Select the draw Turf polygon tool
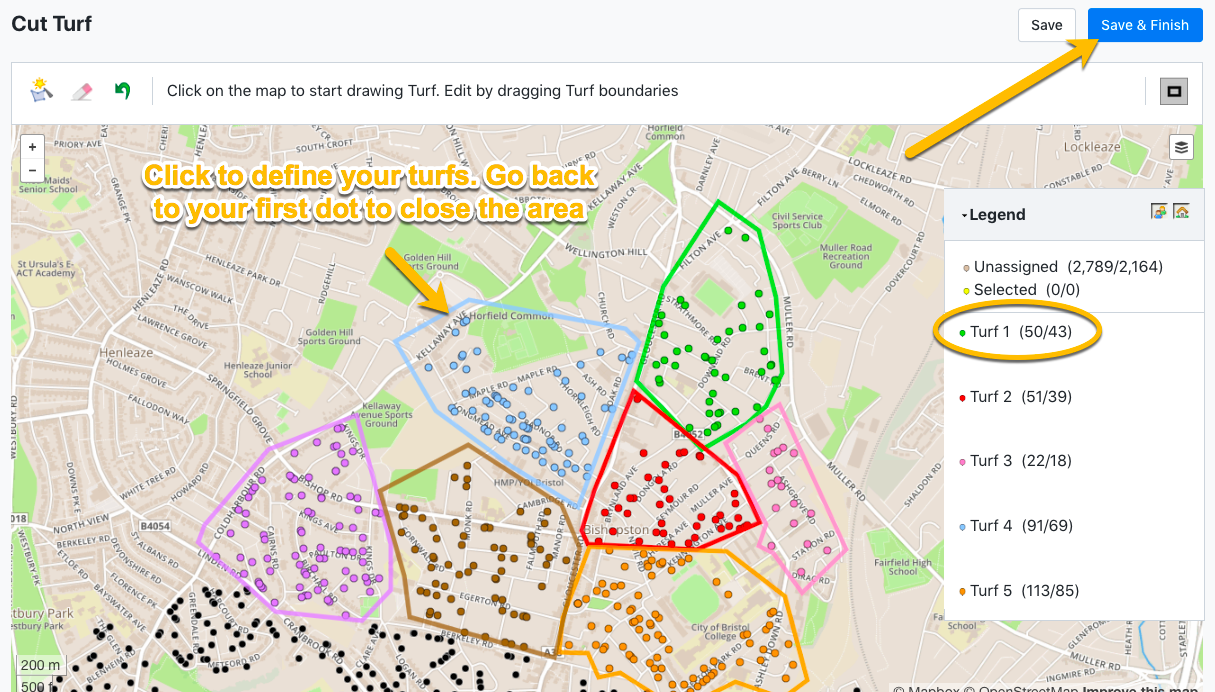This screenshot has height=692, width=1215. pyautogui.click(x=41, y=91)
